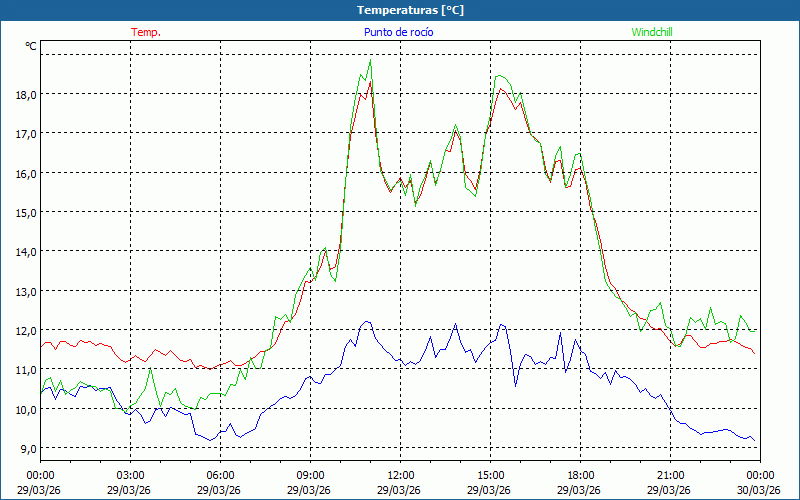
Task: Select the green Windchill legend label
Action: [651, 32]
